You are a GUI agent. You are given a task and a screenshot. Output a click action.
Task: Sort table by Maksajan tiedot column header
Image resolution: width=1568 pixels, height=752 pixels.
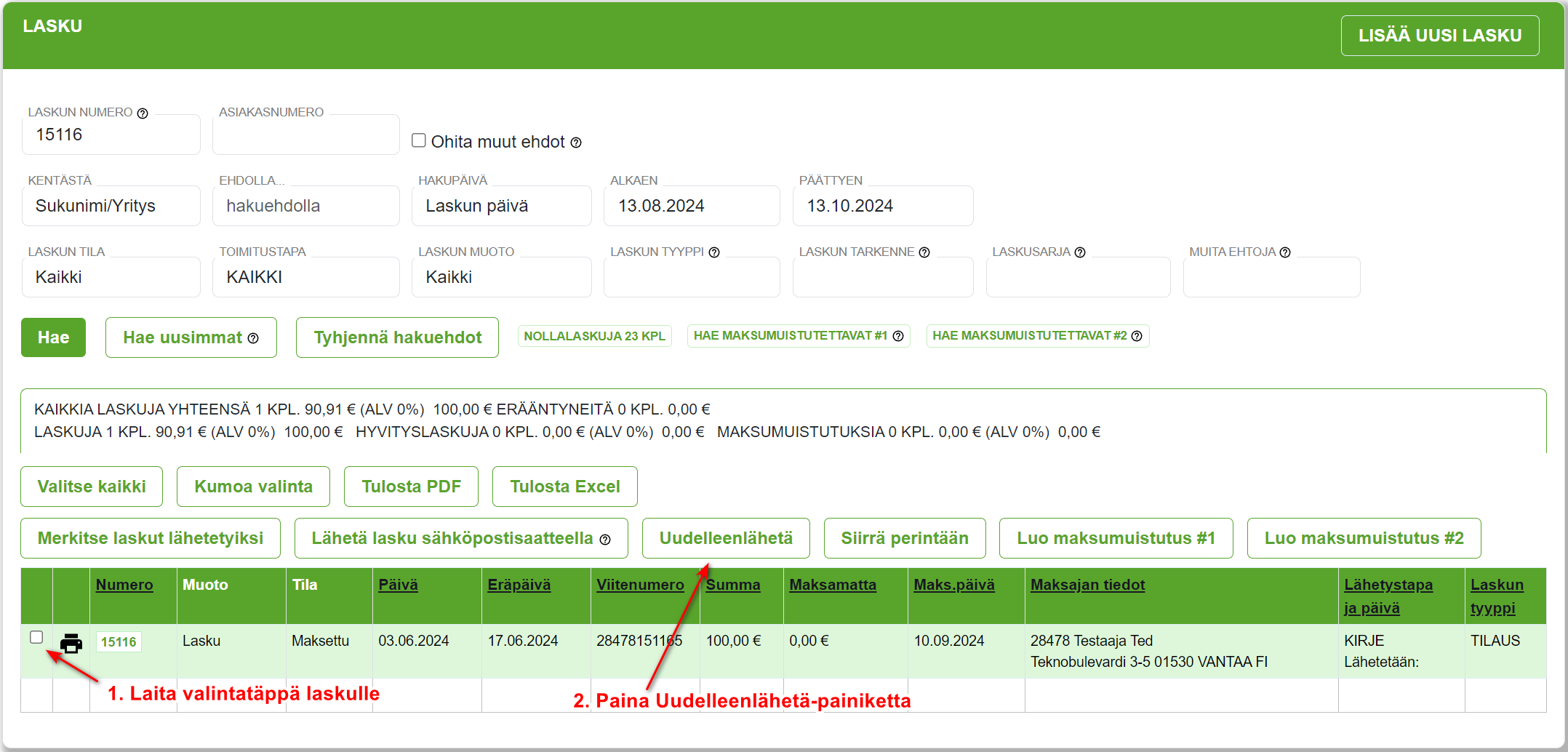coord(1087,585)
